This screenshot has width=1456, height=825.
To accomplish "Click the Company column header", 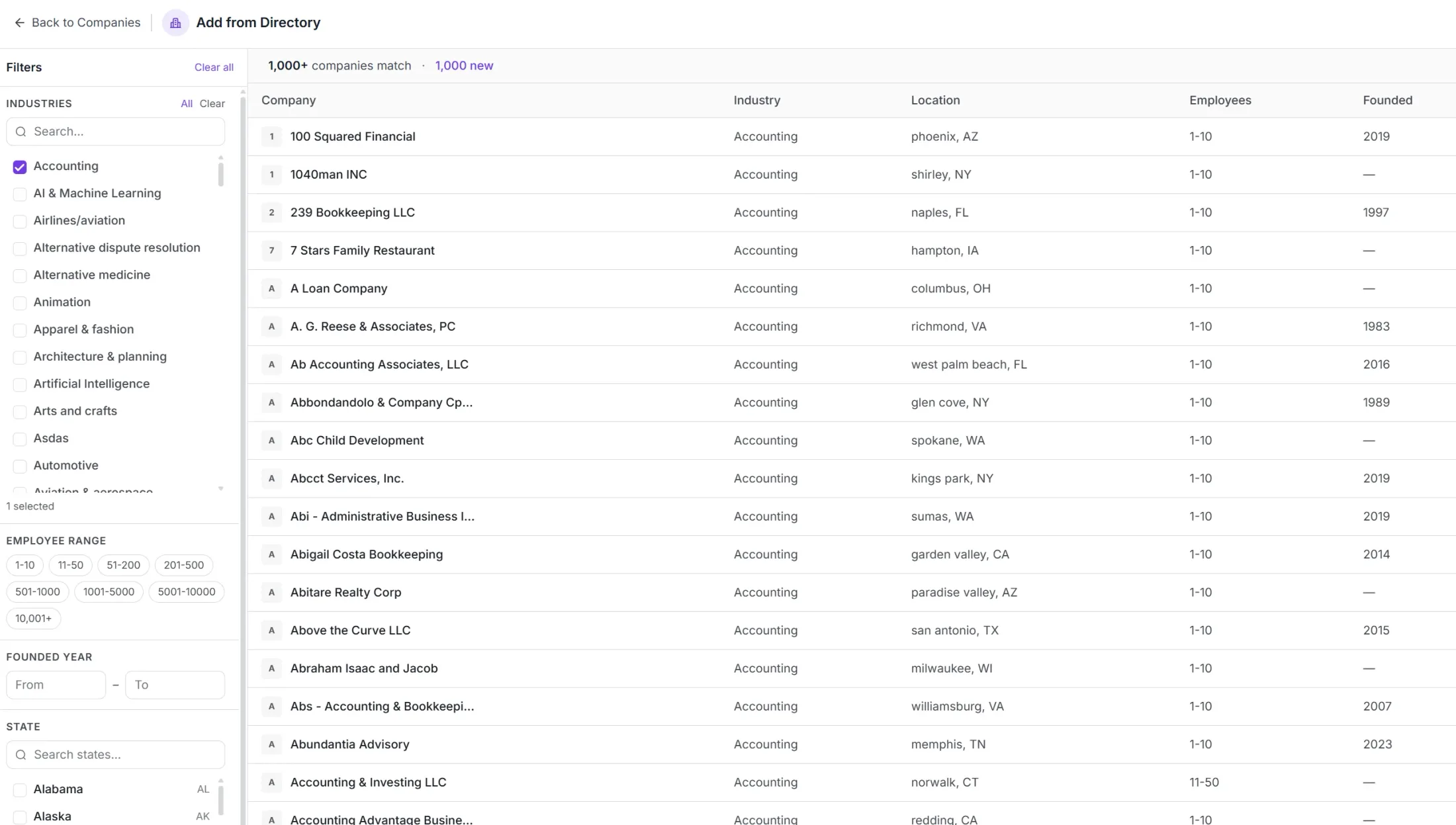I will point(289,101).
